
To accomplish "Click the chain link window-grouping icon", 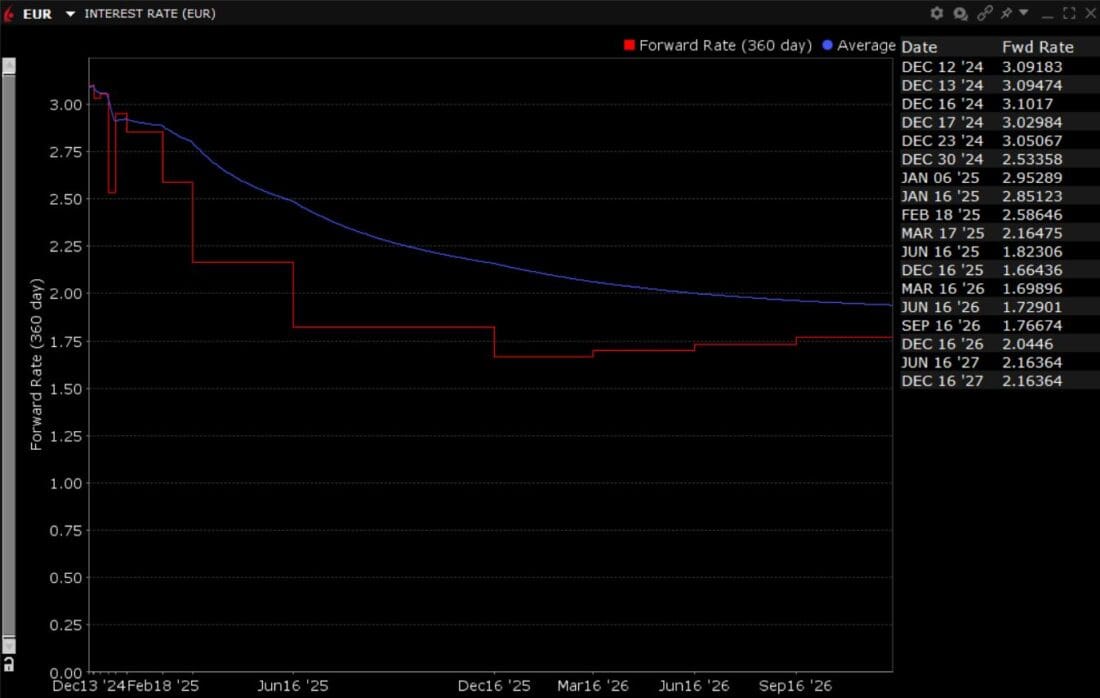I will point(985,13).
